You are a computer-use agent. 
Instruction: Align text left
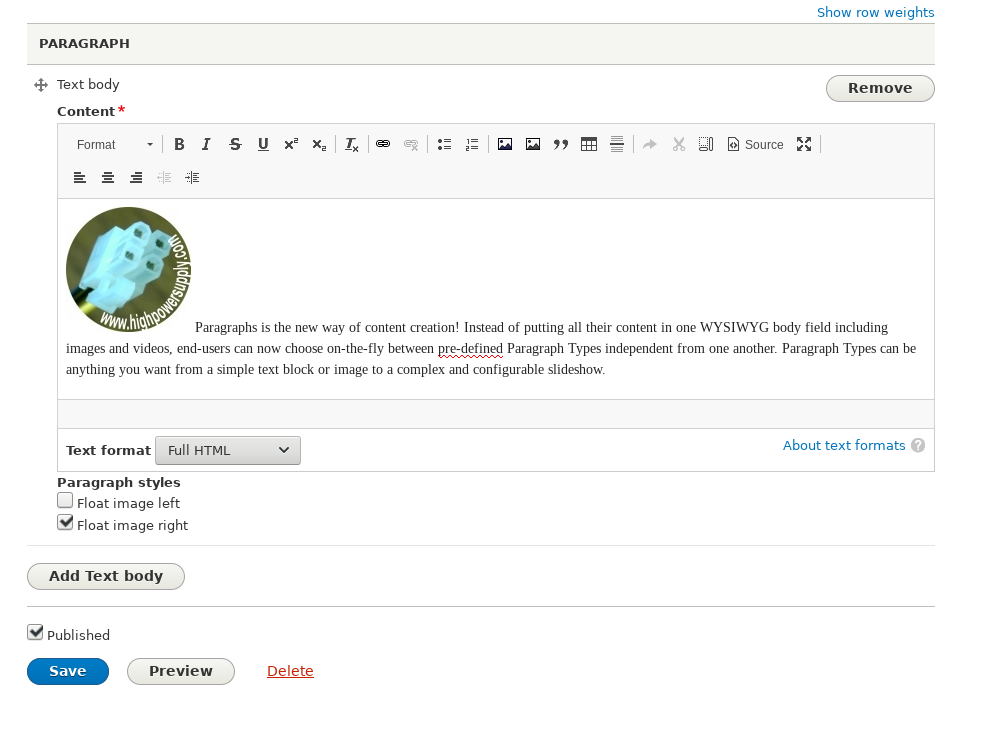(80, 177)
